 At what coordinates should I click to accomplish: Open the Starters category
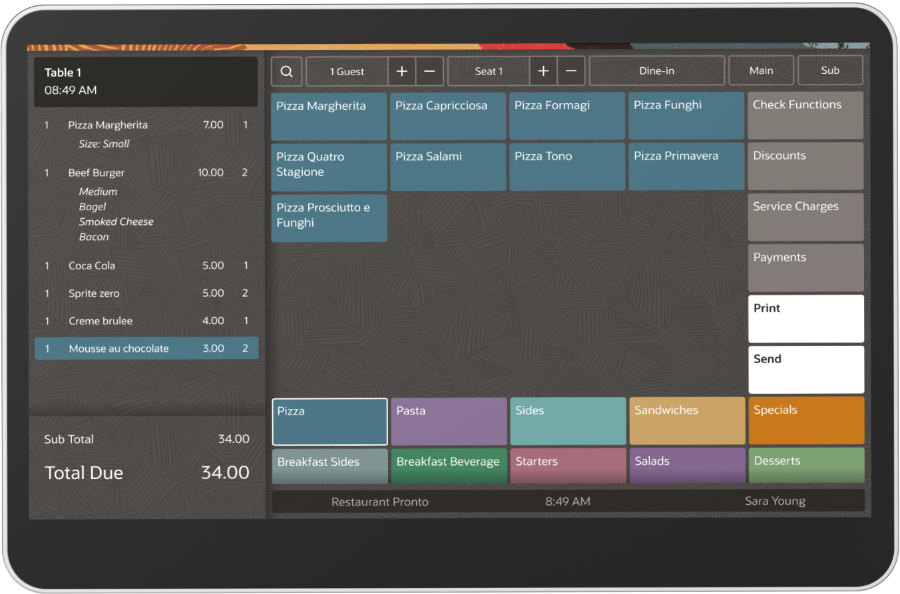point(568,465)
